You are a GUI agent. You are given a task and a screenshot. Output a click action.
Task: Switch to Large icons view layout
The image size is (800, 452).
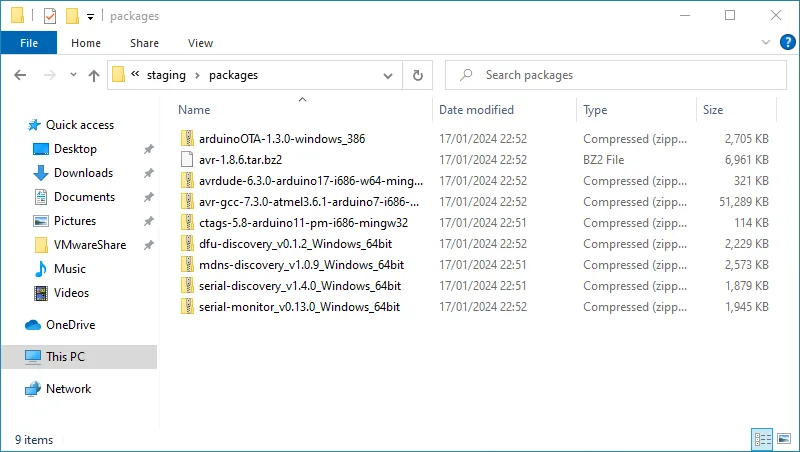coord(784,439)
